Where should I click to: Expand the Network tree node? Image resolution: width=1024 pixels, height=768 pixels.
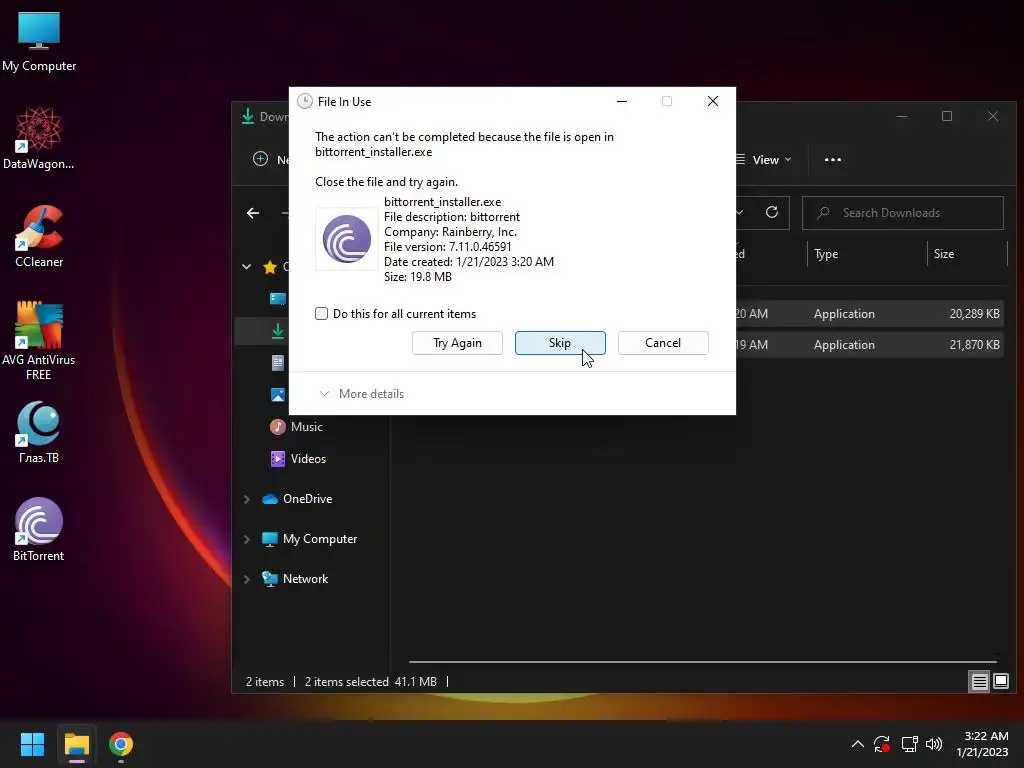247,579
